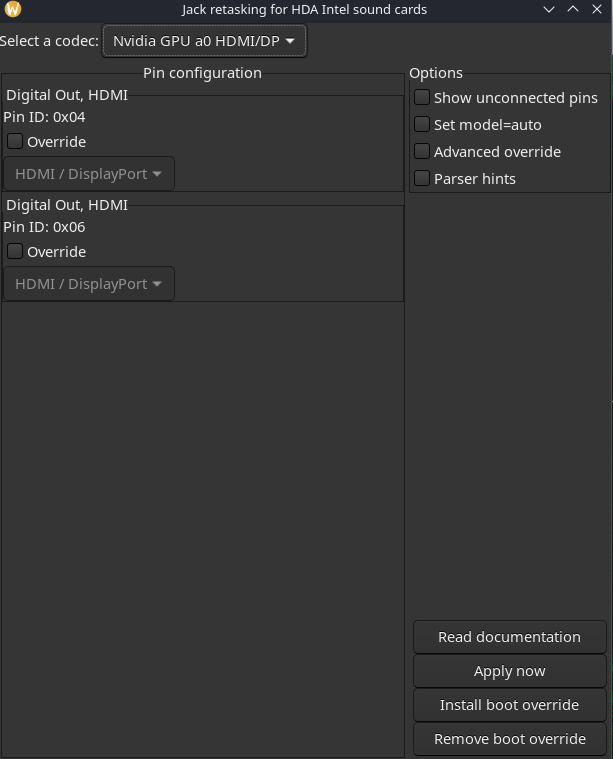Screen dimensions: 613x759
Task: Click the Digital Out, HDMI label for pin 0x04
Action: point(67,95)
